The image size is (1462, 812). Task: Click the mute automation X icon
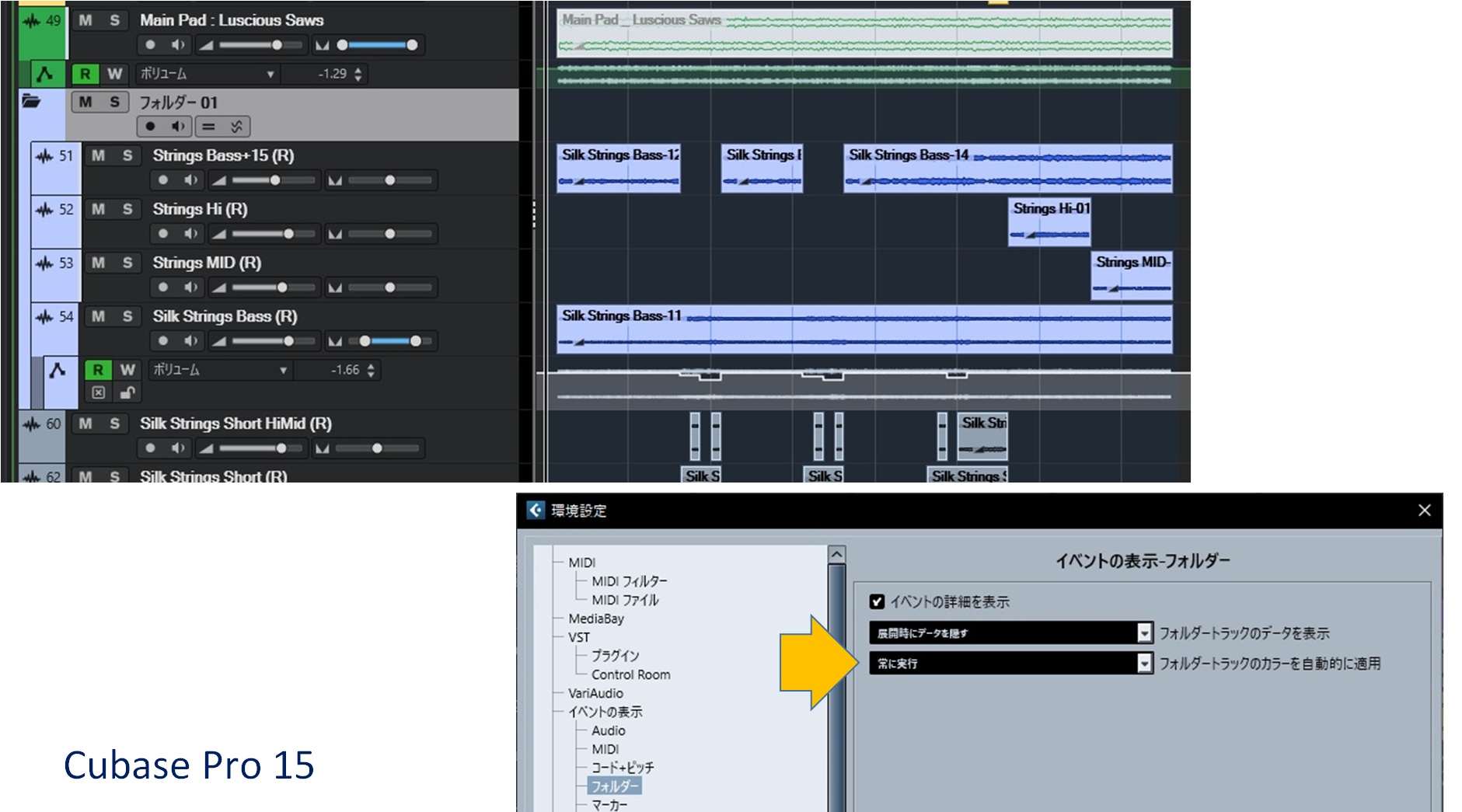coord(99,392)
